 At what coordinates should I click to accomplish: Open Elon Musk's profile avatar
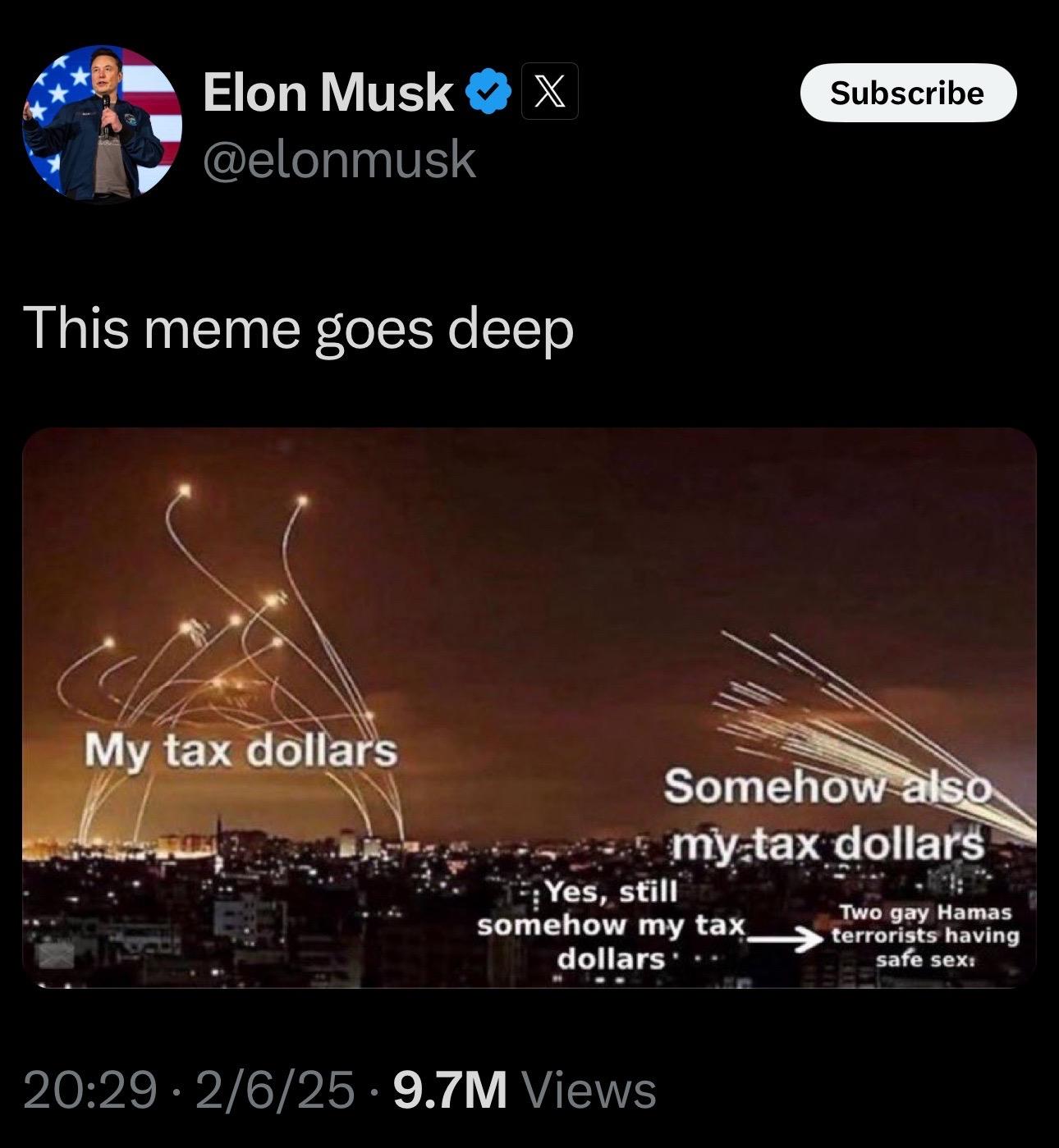[x=103, y=122]
